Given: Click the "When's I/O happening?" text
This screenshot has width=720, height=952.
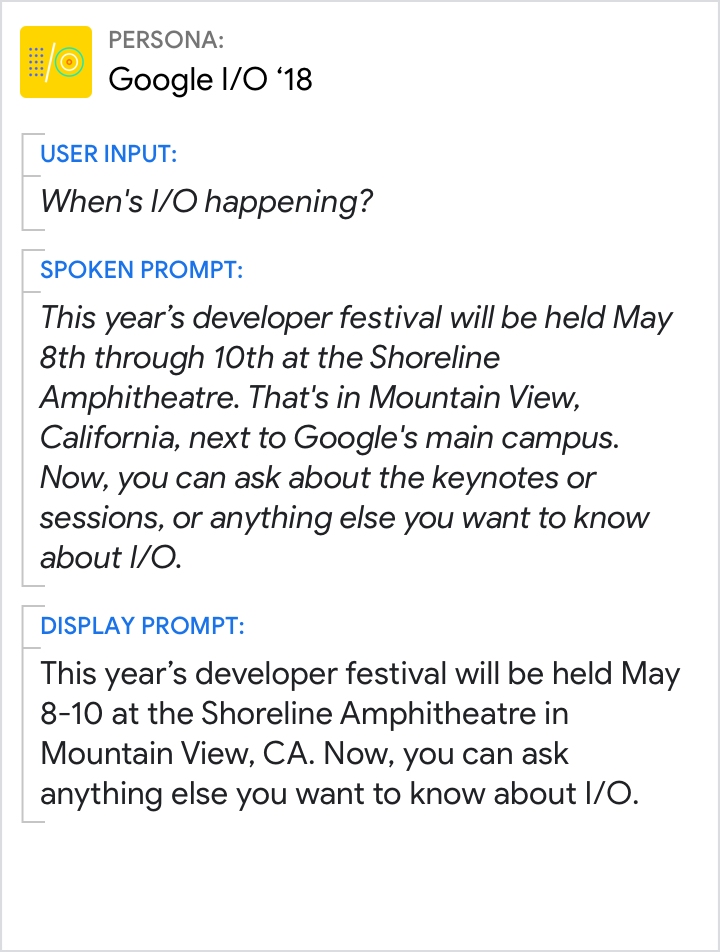Looking at the screenshot, I should pos(207,202).
